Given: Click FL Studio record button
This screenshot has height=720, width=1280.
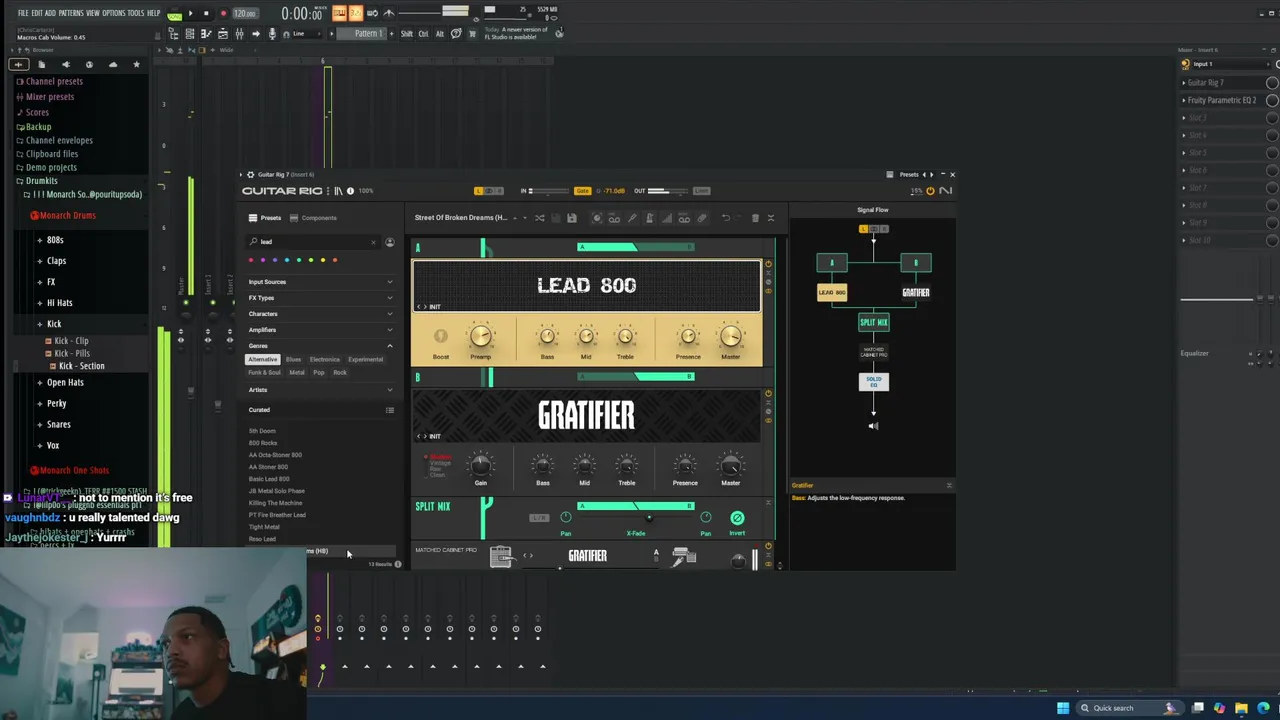Looking at the screenshot, I should click(222, 13).
